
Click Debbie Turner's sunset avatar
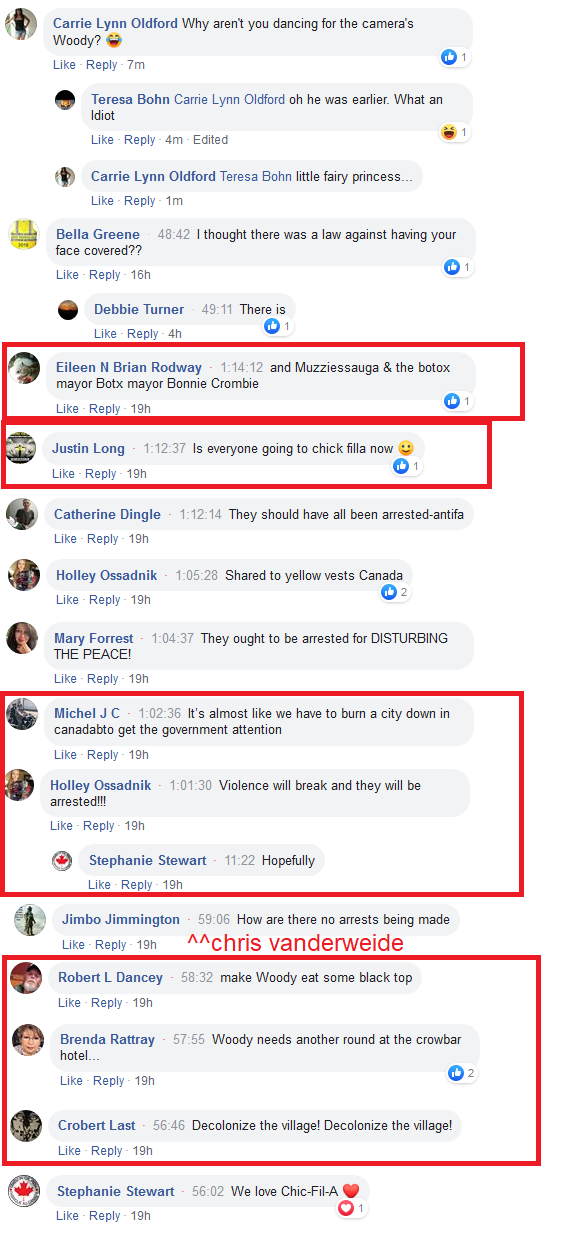68,309
